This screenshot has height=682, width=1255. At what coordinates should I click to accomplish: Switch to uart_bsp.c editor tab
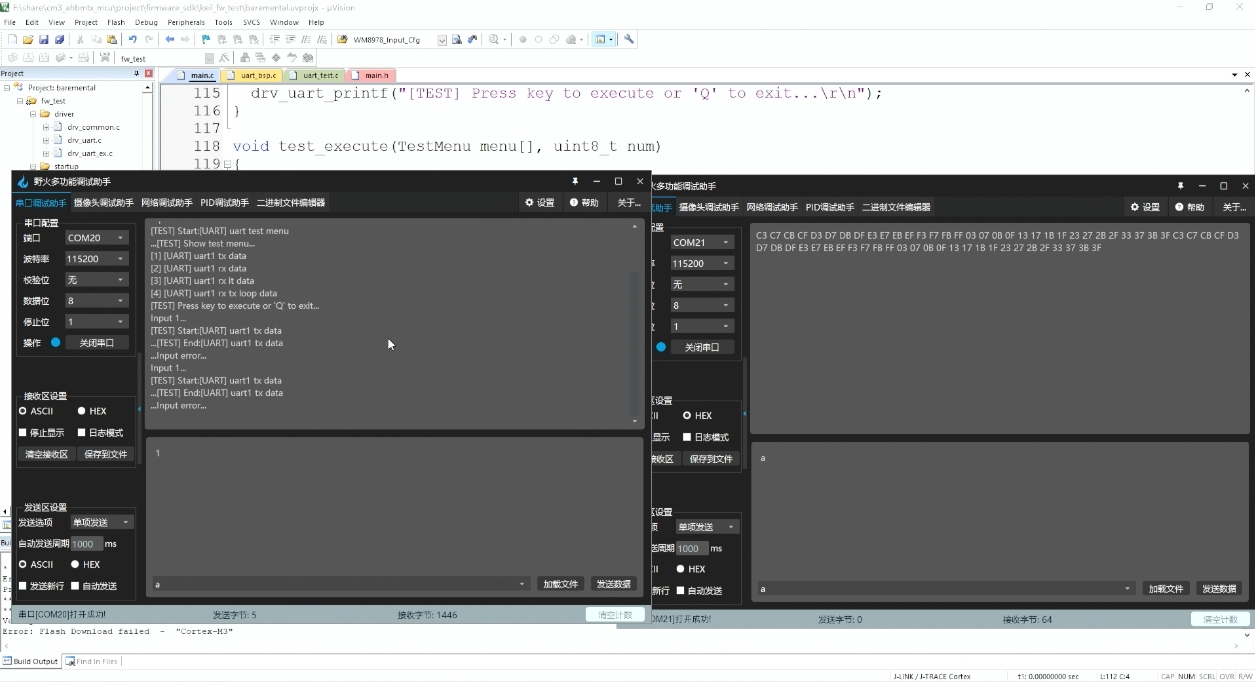point(253,75)
